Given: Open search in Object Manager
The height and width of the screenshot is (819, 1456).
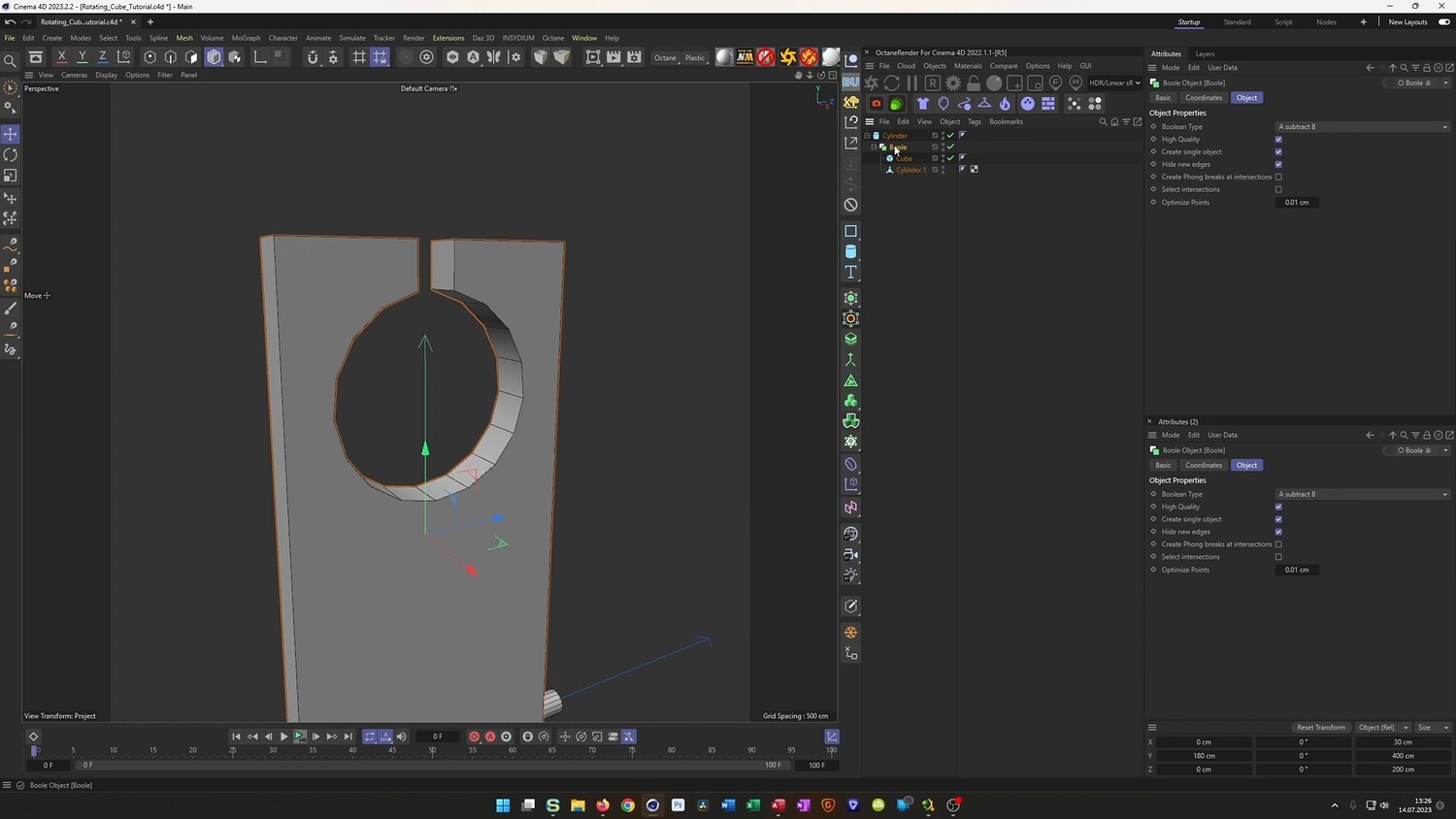Looking at the screenshot, I should point(1103,122).
